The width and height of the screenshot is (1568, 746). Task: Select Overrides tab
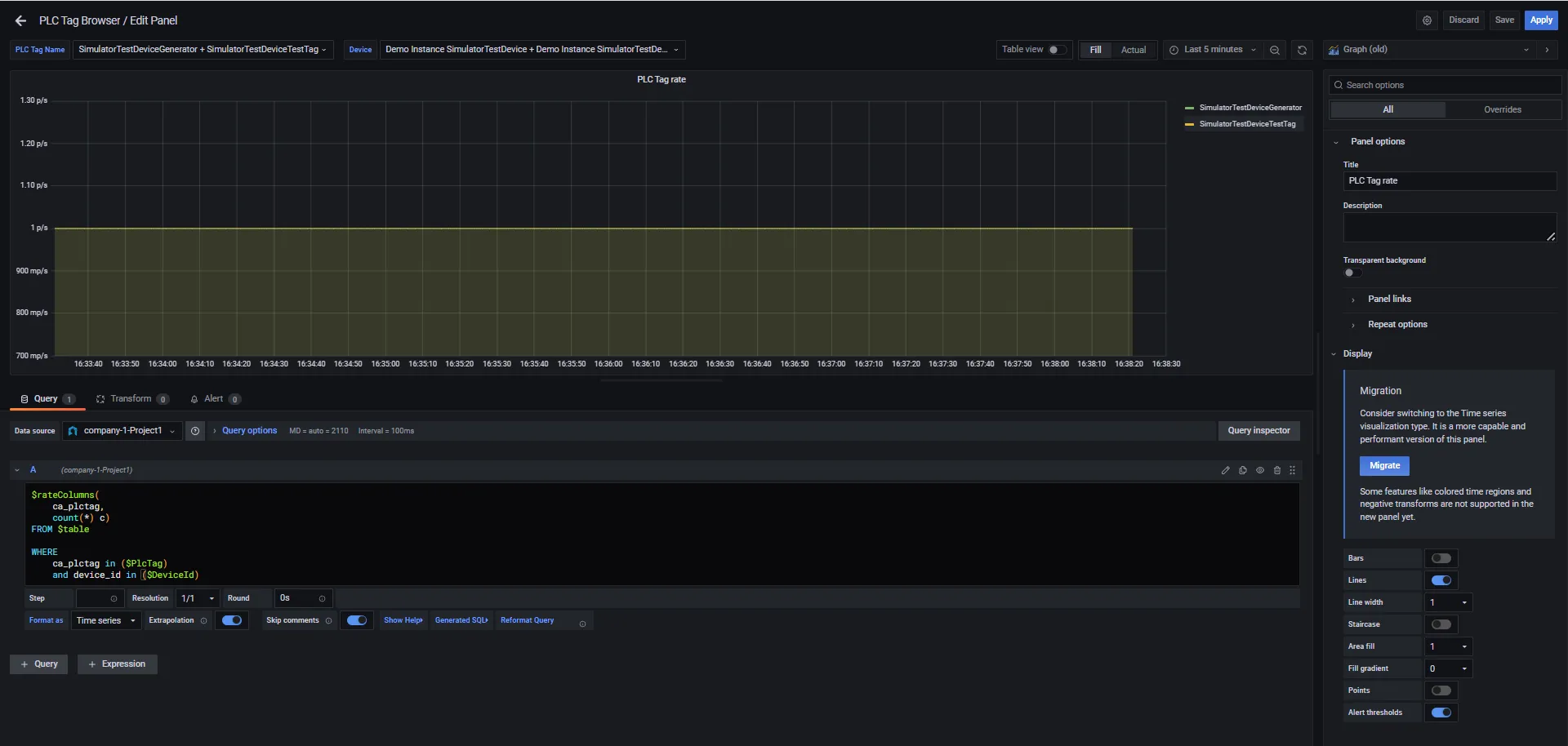coord(1503,109)
